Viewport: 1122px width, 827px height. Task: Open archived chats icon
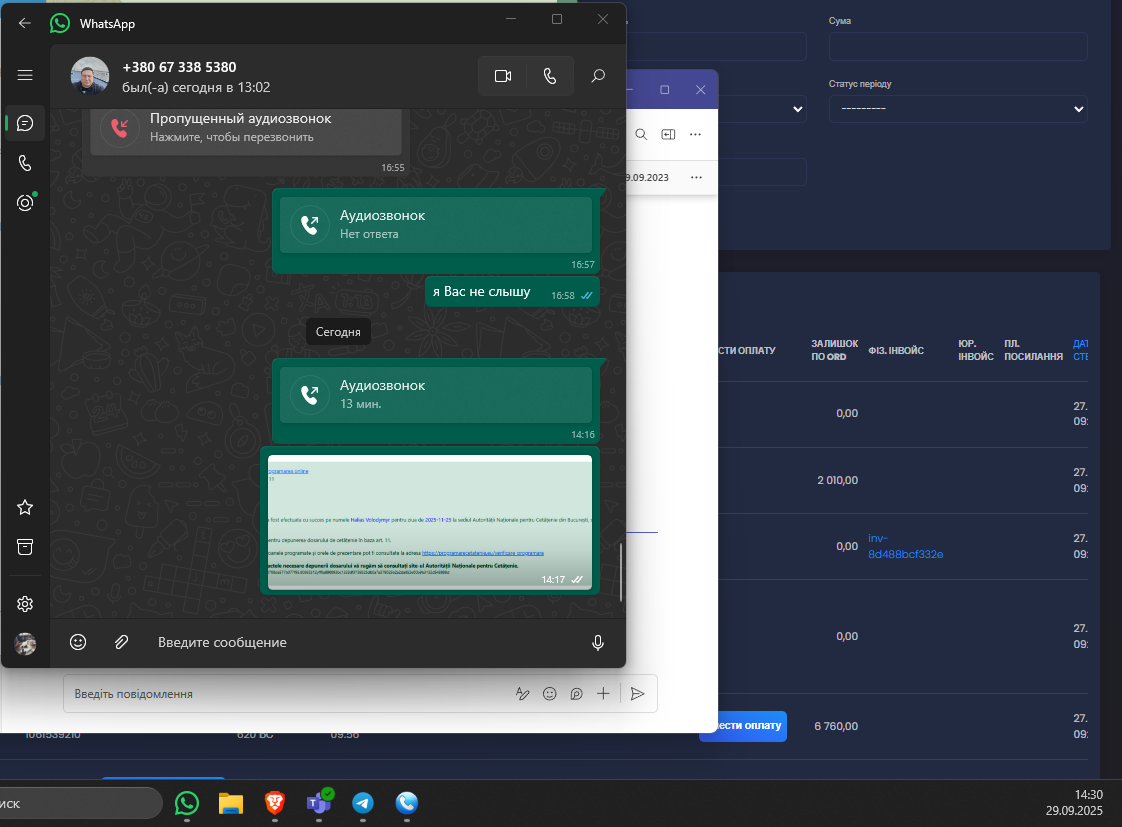coord(25,547)
